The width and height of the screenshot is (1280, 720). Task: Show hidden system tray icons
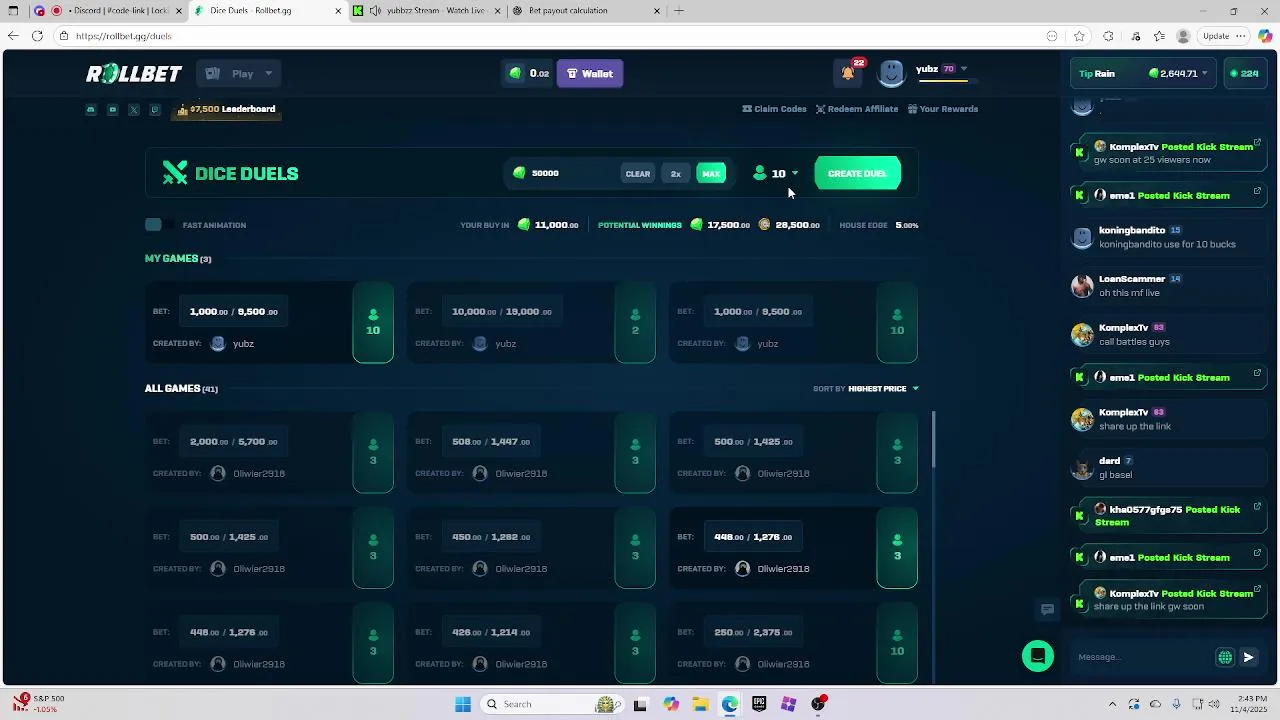click(1112, 704)
